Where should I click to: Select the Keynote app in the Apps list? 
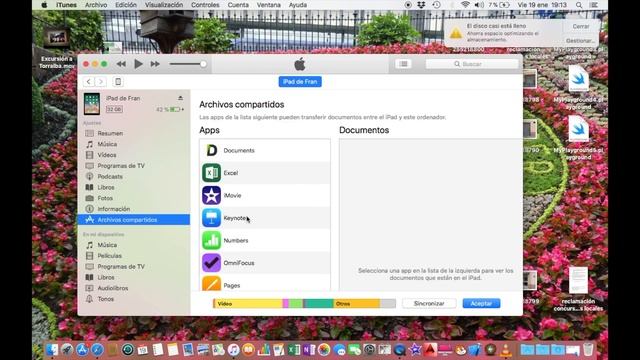265,218
